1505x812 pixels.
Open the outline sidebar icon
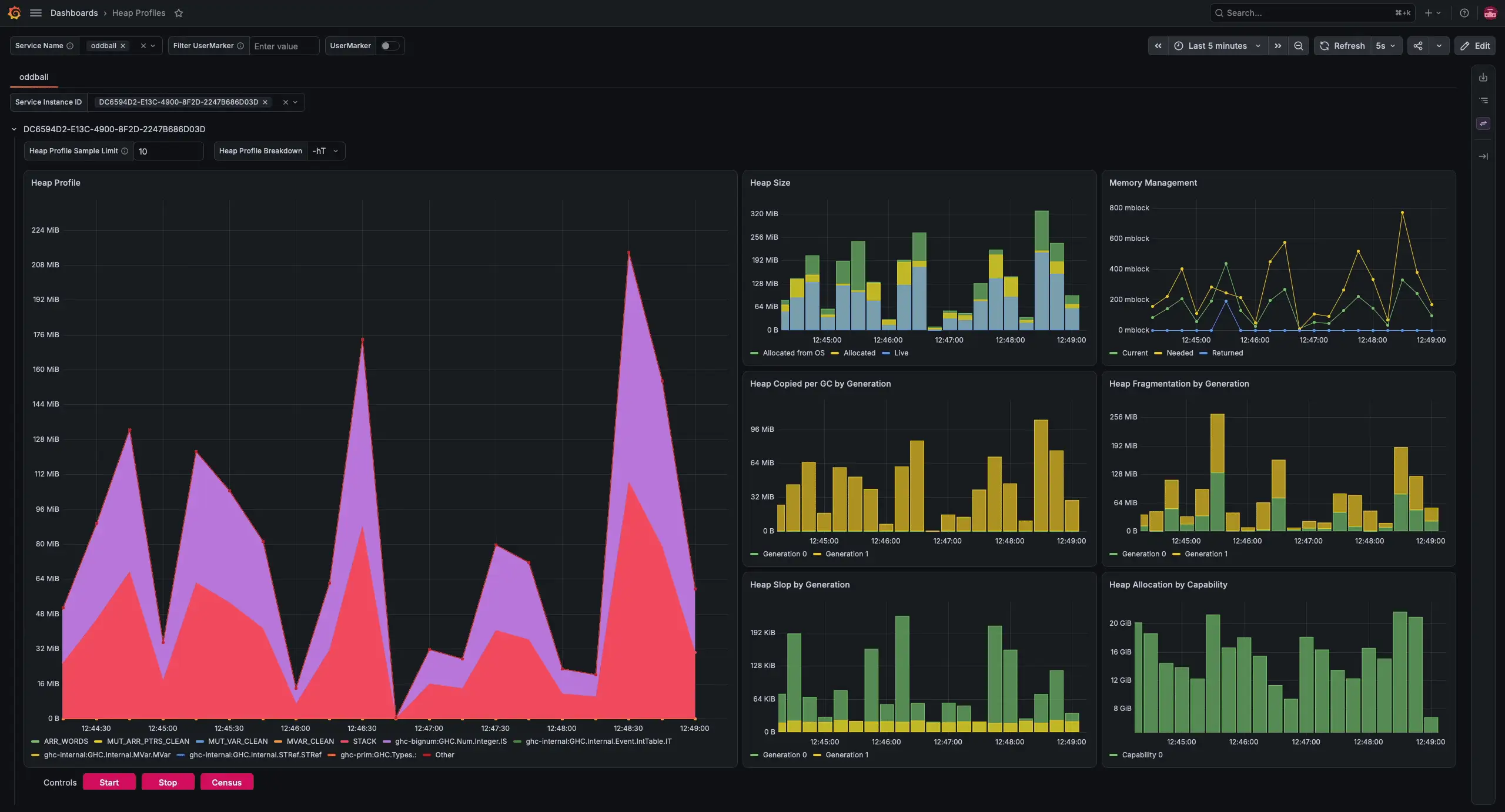(1483, 100)
